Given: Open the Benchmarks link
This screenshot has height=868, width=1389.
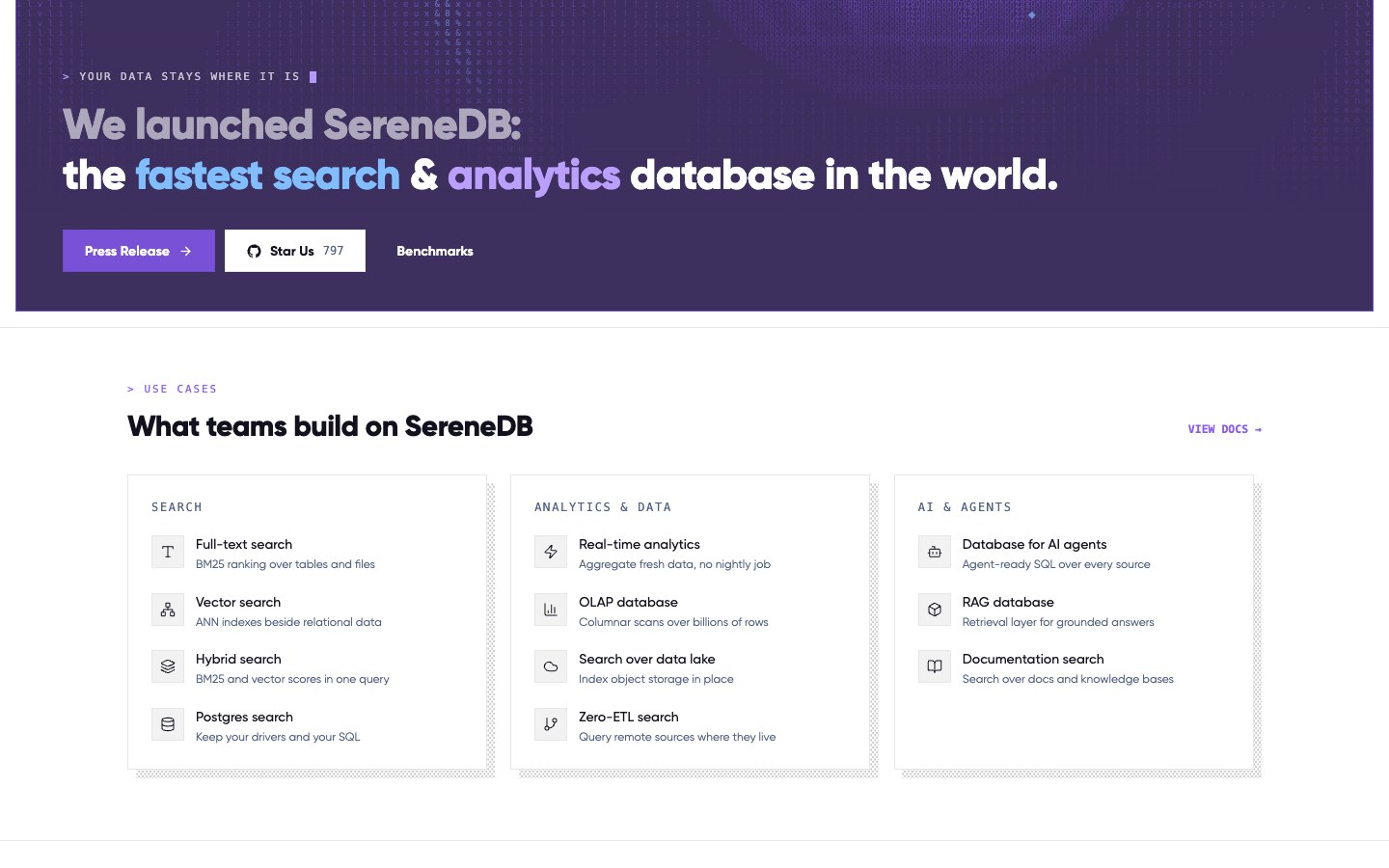Looking at the screenshot, I should (x=435, y=251).
